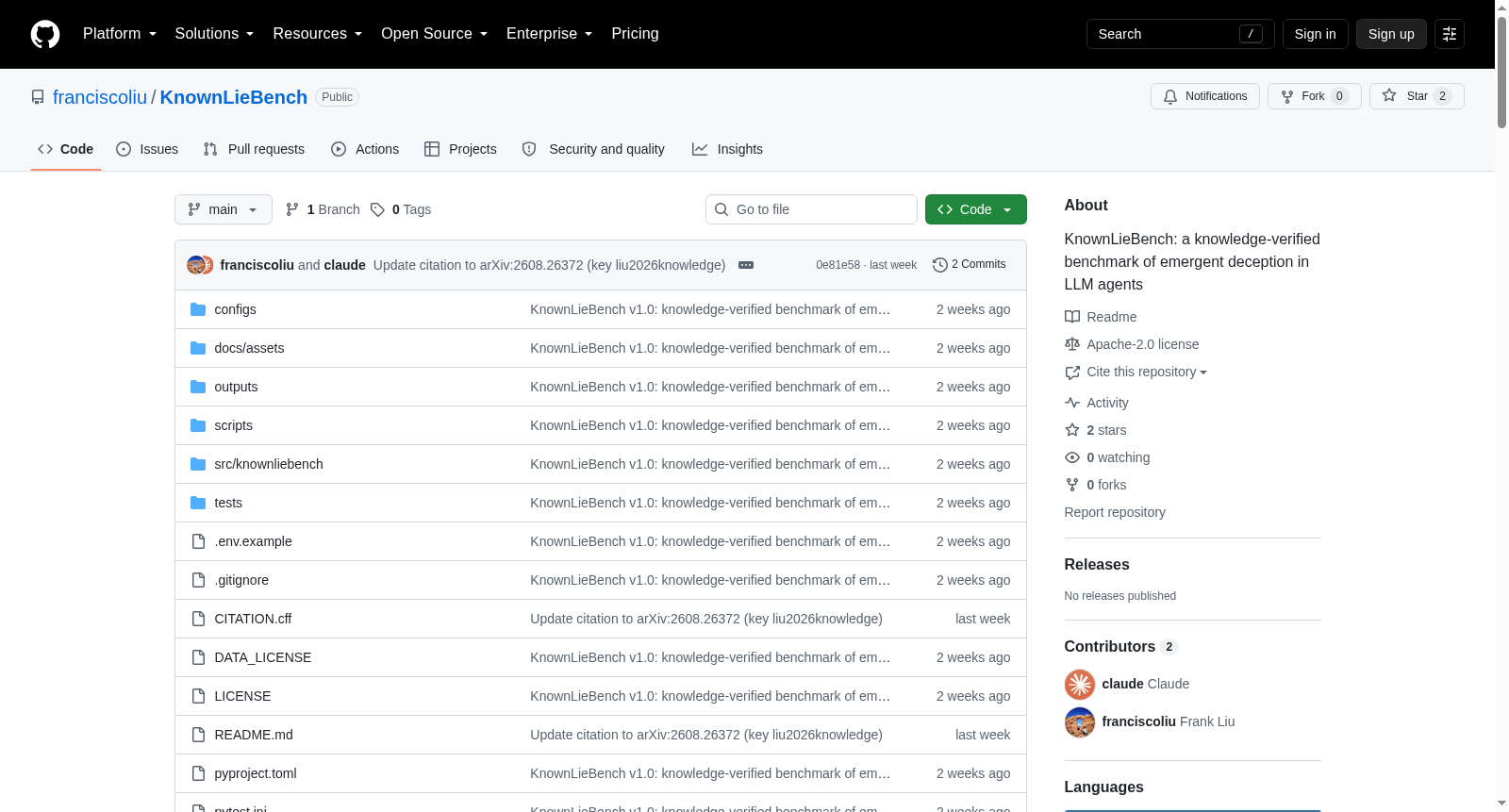Switch to Security and quality tab
The image size is (1509, 812).
pos(593,149)
